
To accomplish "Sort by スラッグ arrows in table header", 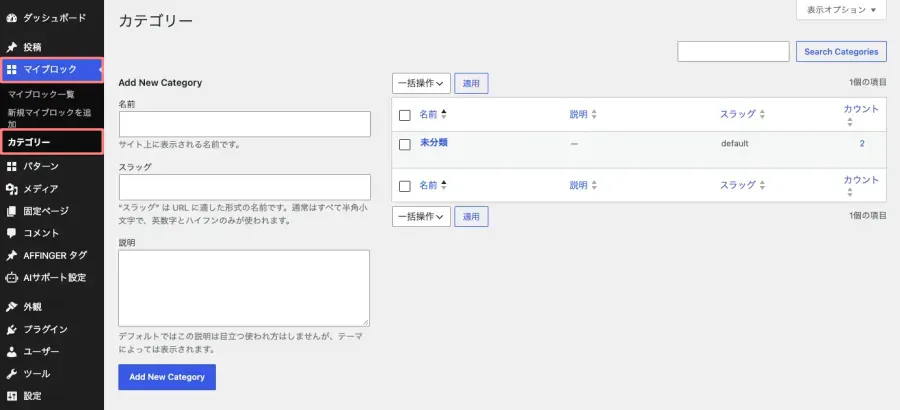I will point(762,114).
